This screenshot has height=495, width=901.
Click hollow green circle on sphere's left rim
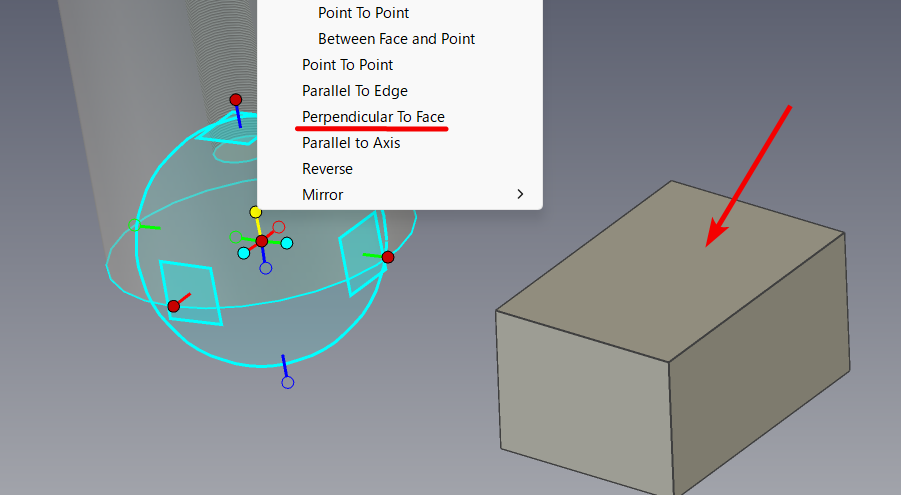pyautogui.click(x=134, y=225)
